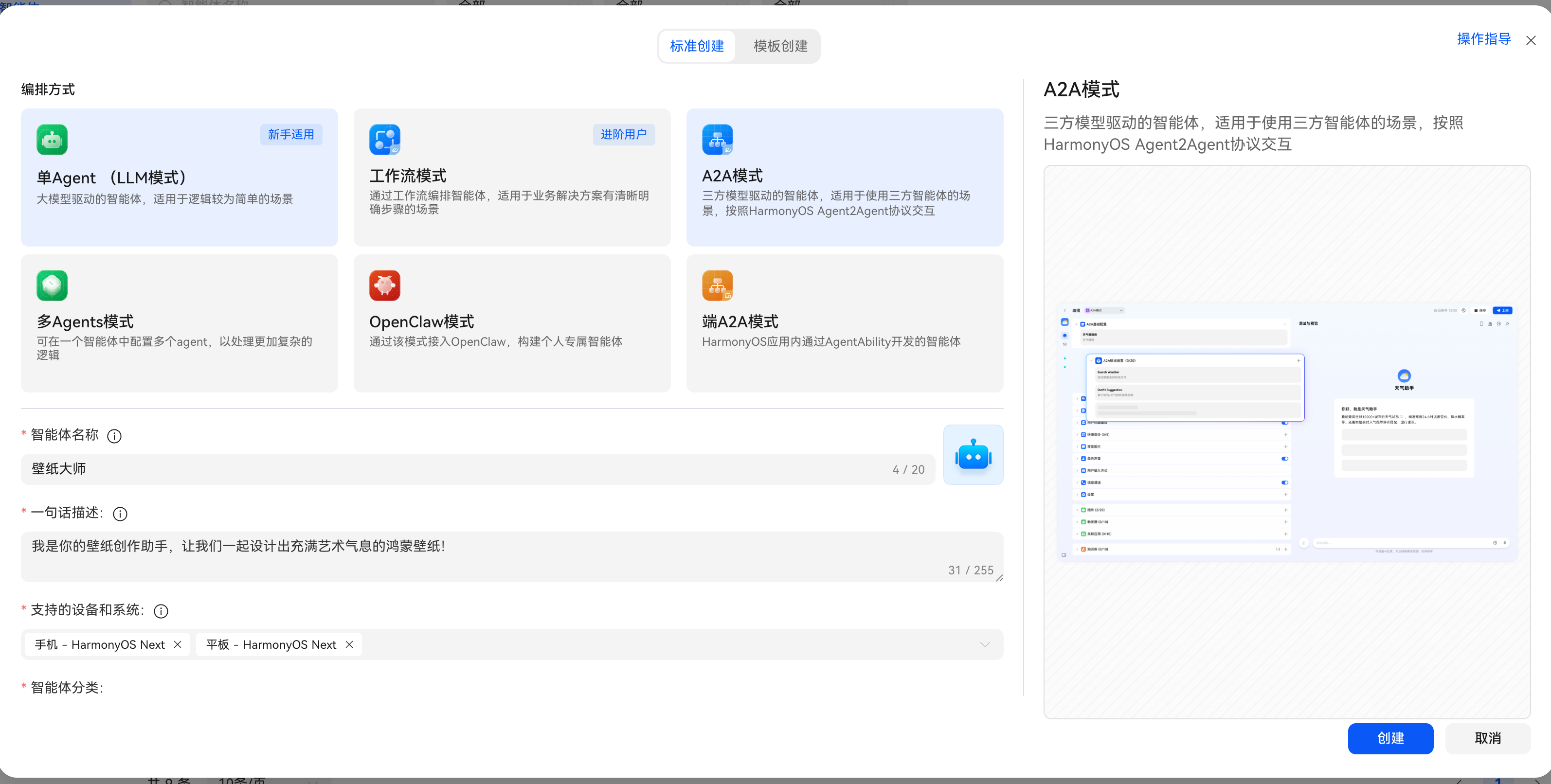Click the large A2A模式 heading in the preview panel
Viewport: 1551px width, 784px height.
[x=1081, y=89]
